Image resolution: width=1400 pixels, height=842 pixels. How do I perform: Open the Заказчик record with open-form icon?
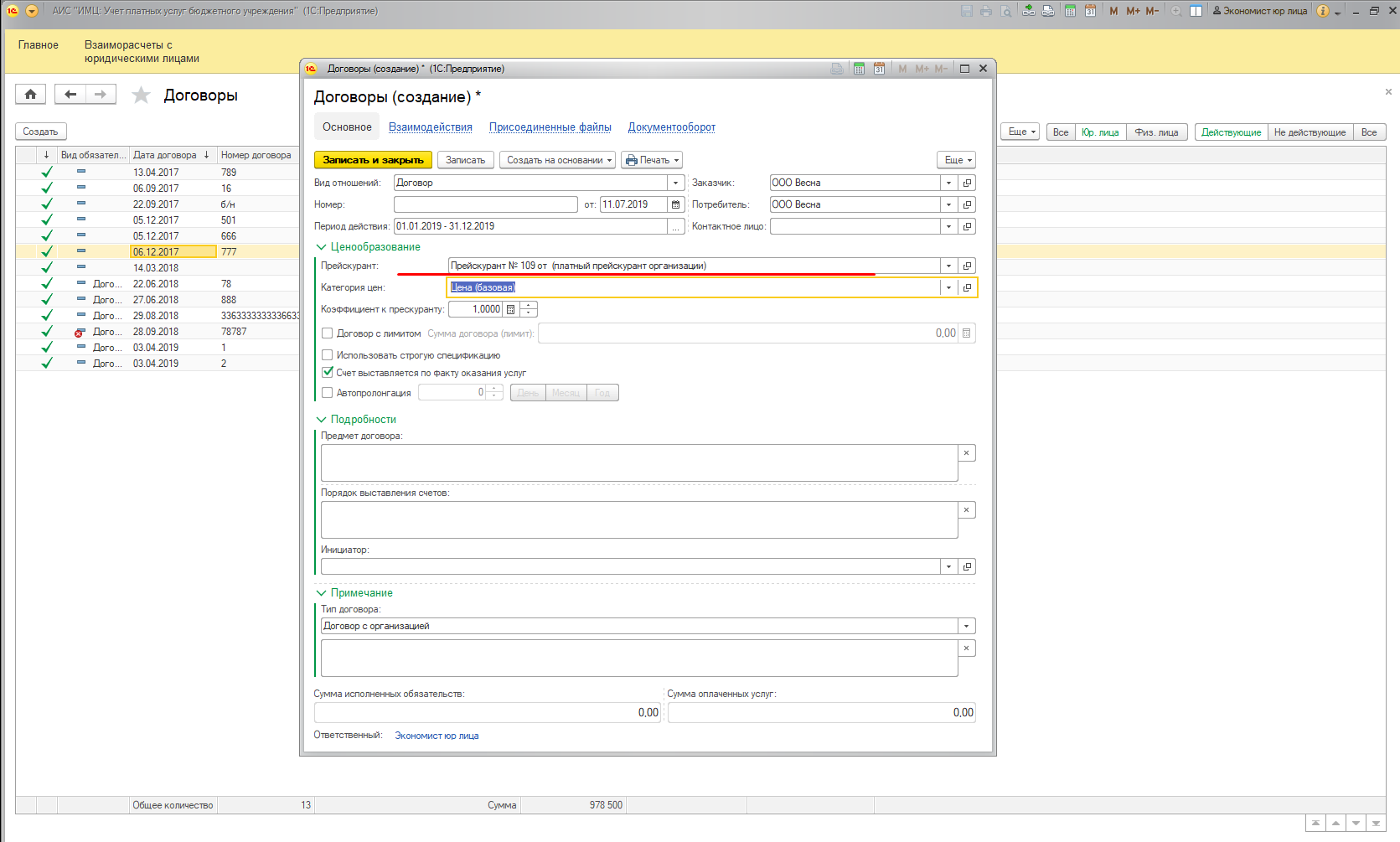(967, 183)
